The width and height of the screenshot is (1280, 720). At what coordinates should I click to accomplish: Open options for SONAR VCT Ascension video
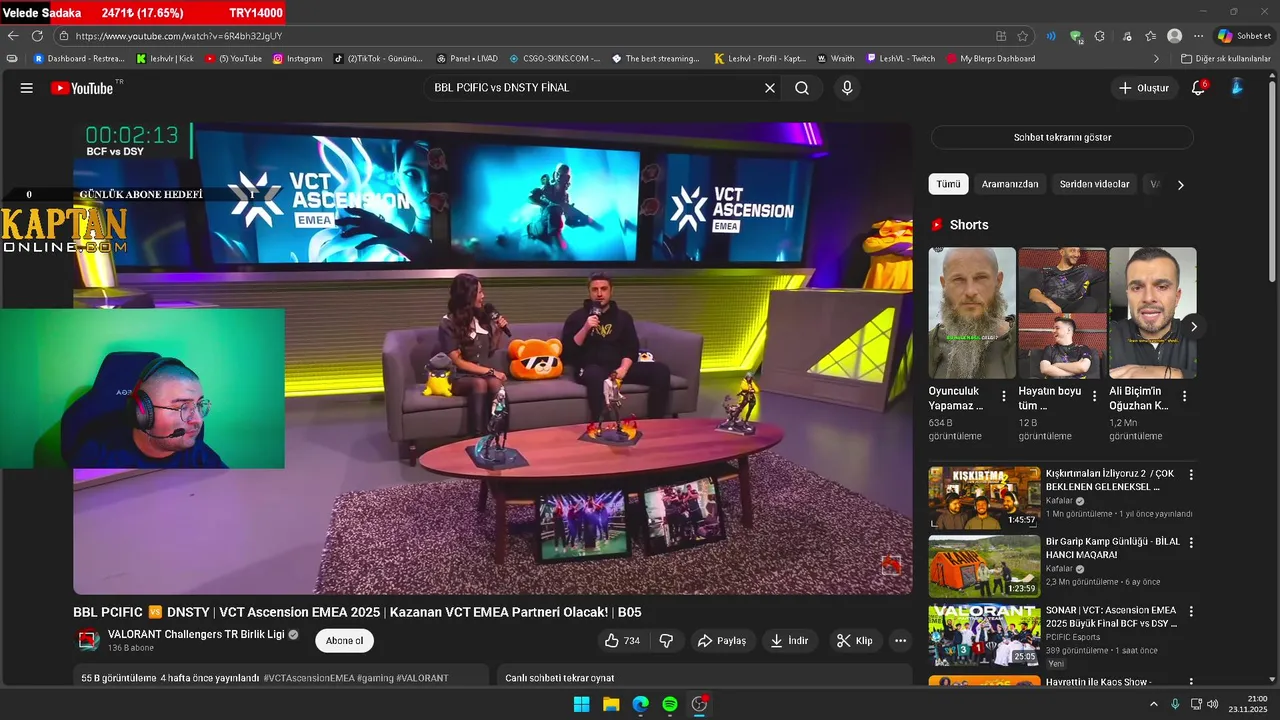(1191, 611)
